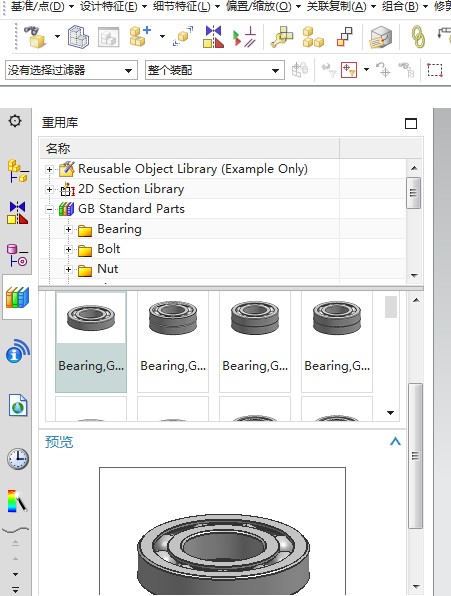The image size is (451, 596).
Task: Click thumbnail list down arrow
Action: pyautogui.click(x=391, y=413)
